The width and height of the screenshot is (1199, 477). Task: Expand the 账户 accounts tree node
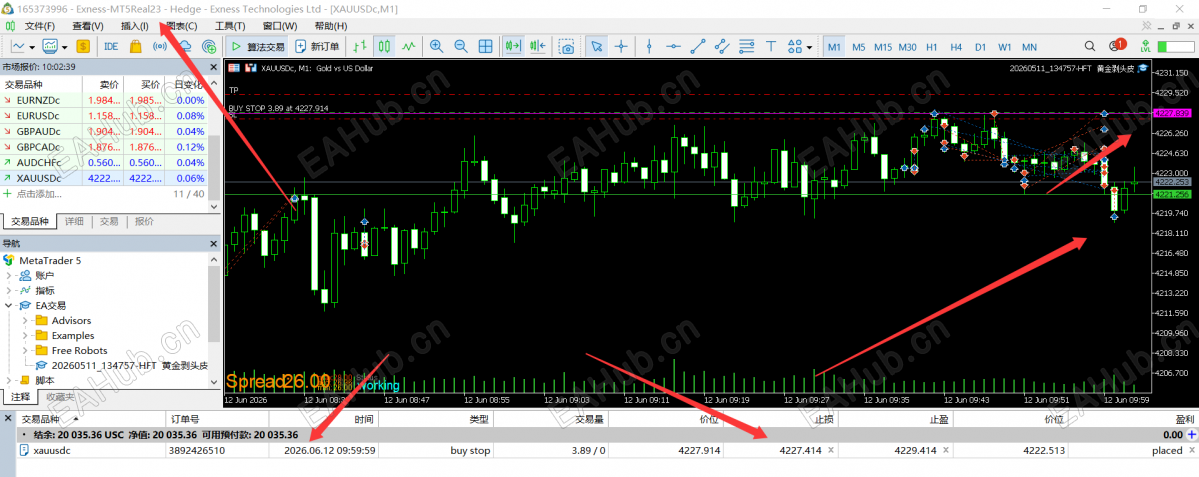pyautogui.click(x=10, y=275)
